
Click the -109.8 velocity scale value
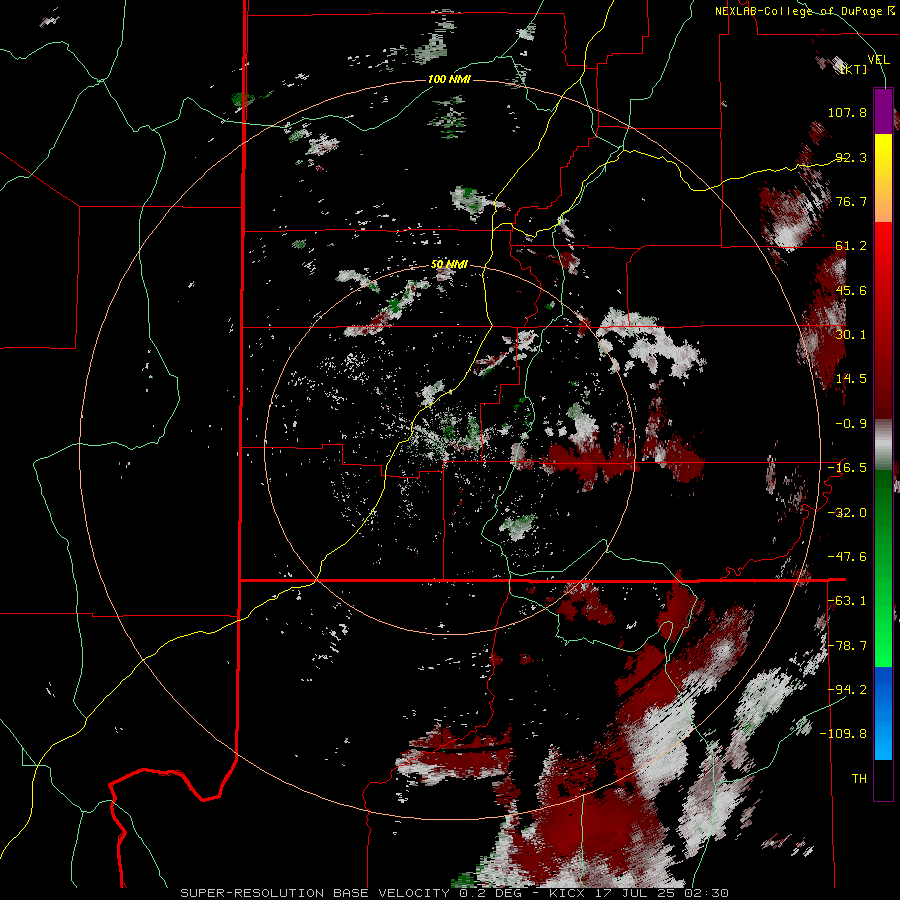tap(844, 734)
